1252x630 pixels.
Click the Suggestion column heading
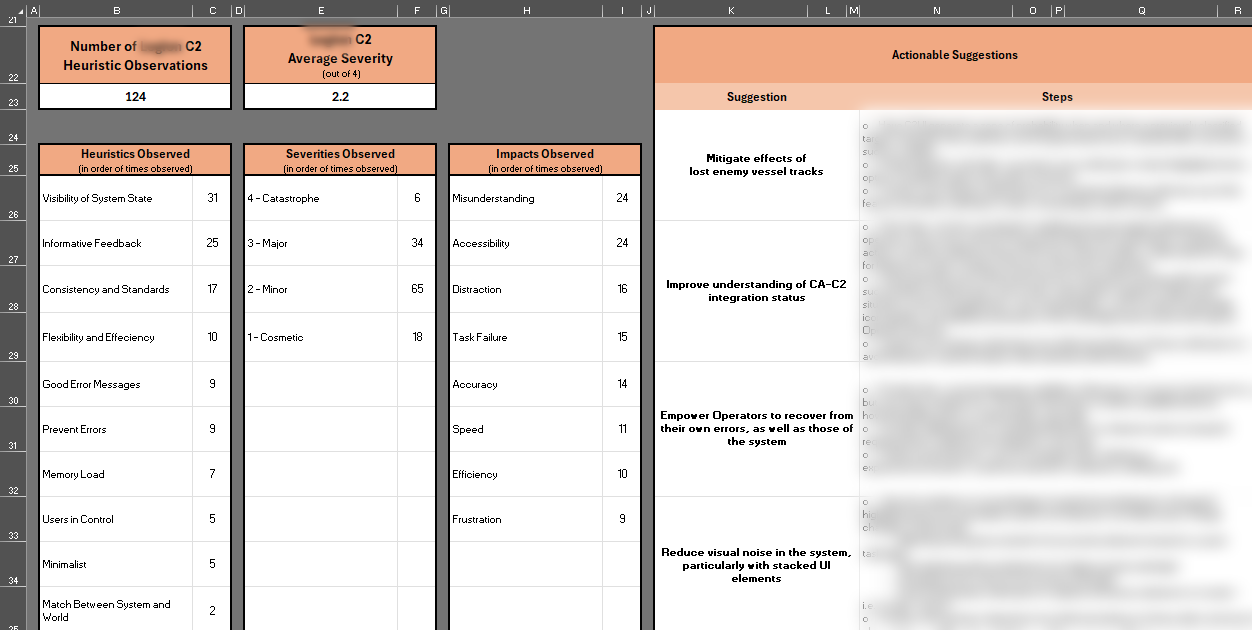(756, 97)
